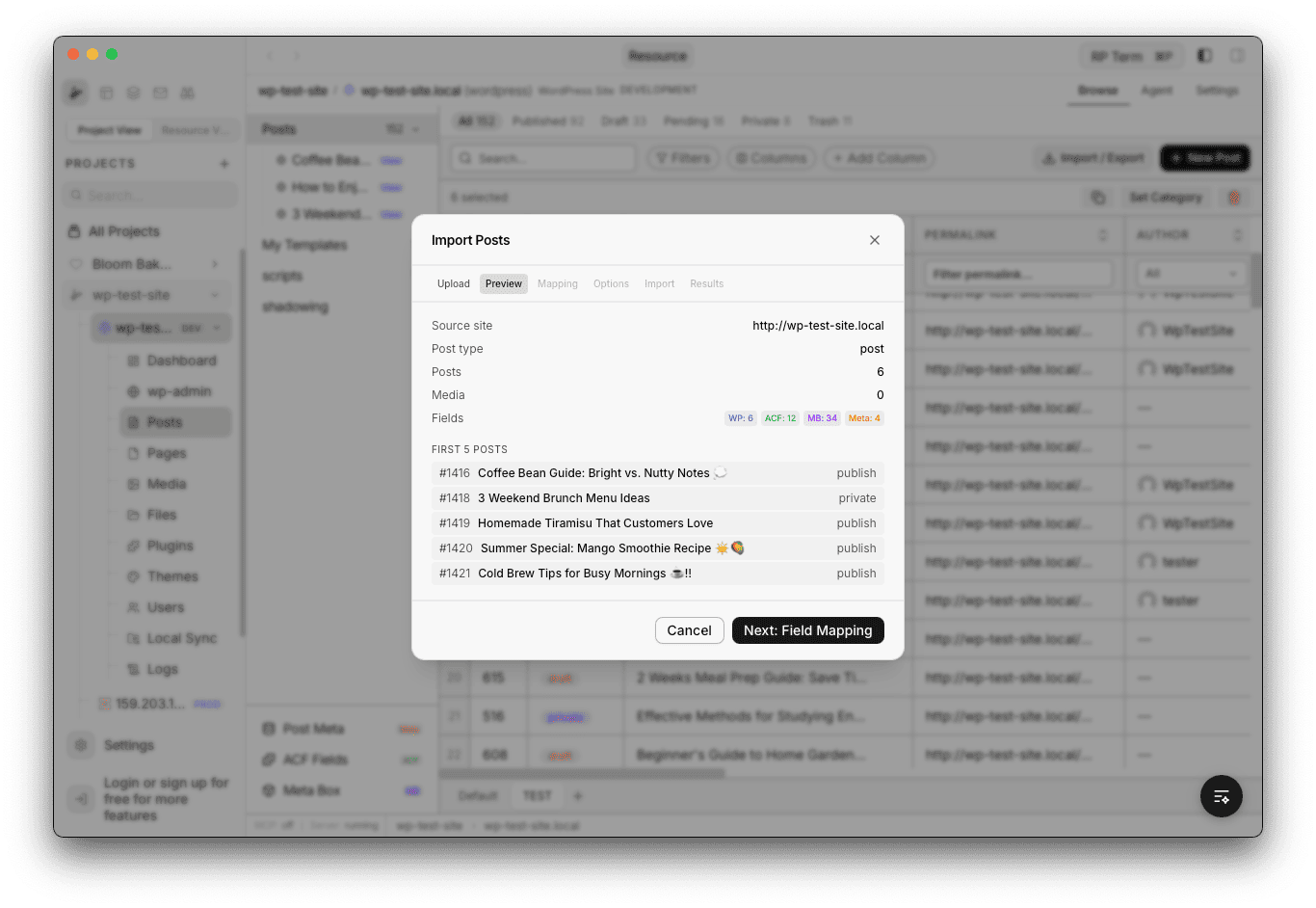
Task: Switch to the Upload tab in Import Posts
Action: click(x=453, y=282)
